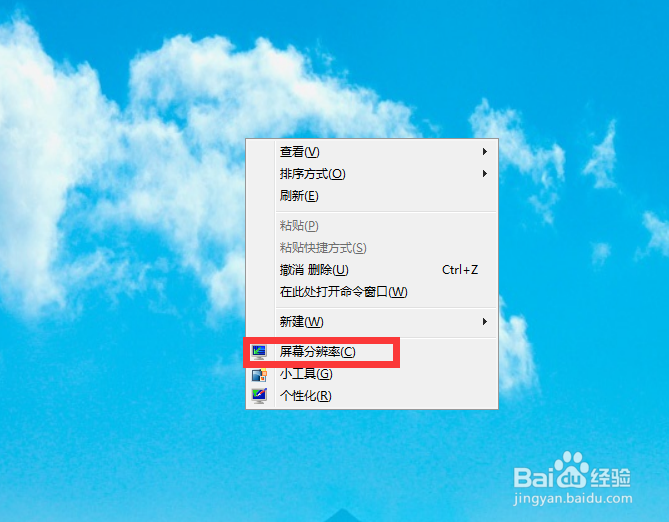
Task: Choose 刷新(E) to refresh desktop
Action: click(372, 196)
